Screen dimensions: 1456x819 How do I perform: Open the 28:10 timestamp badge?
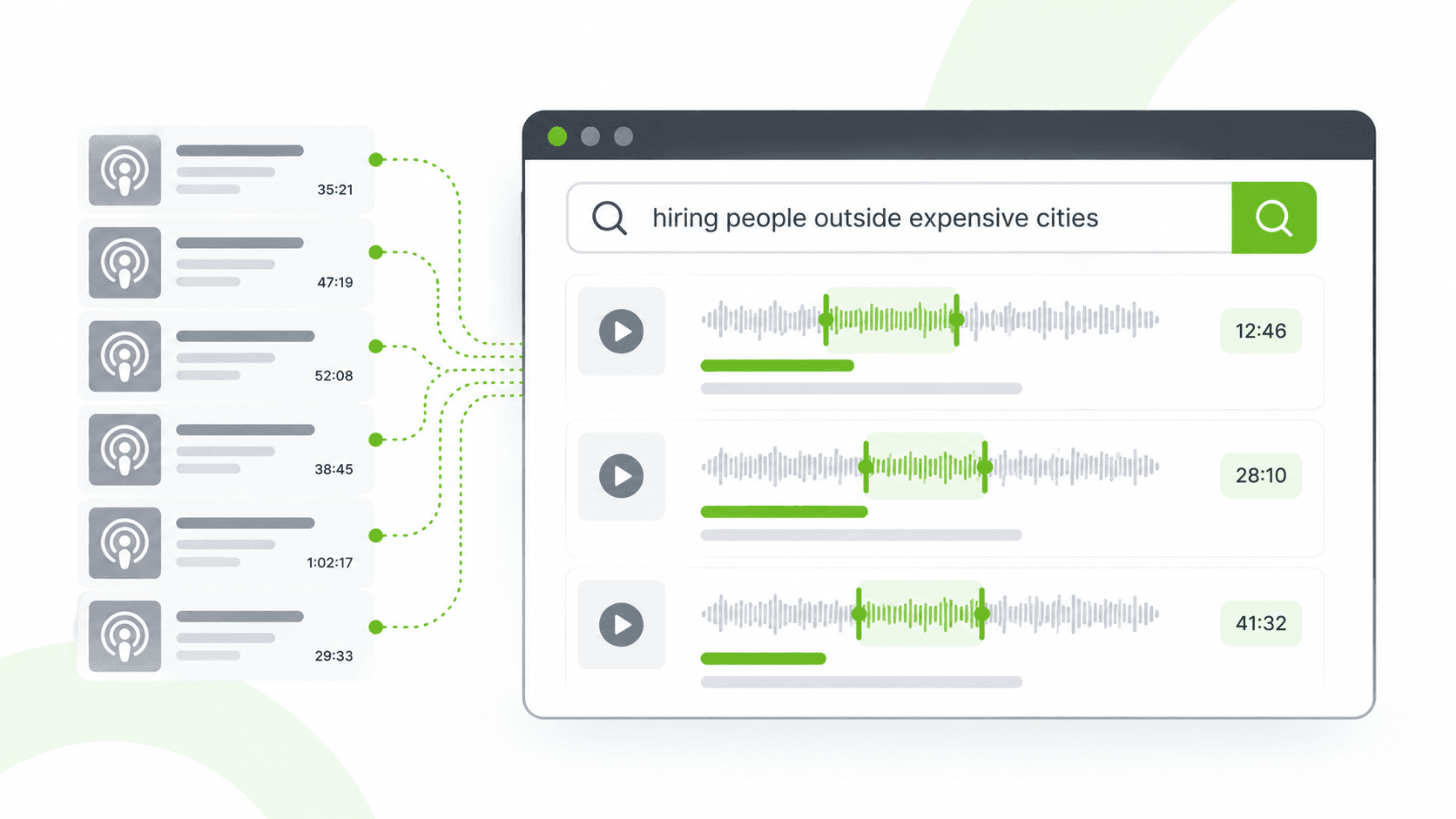point(1261,475)
